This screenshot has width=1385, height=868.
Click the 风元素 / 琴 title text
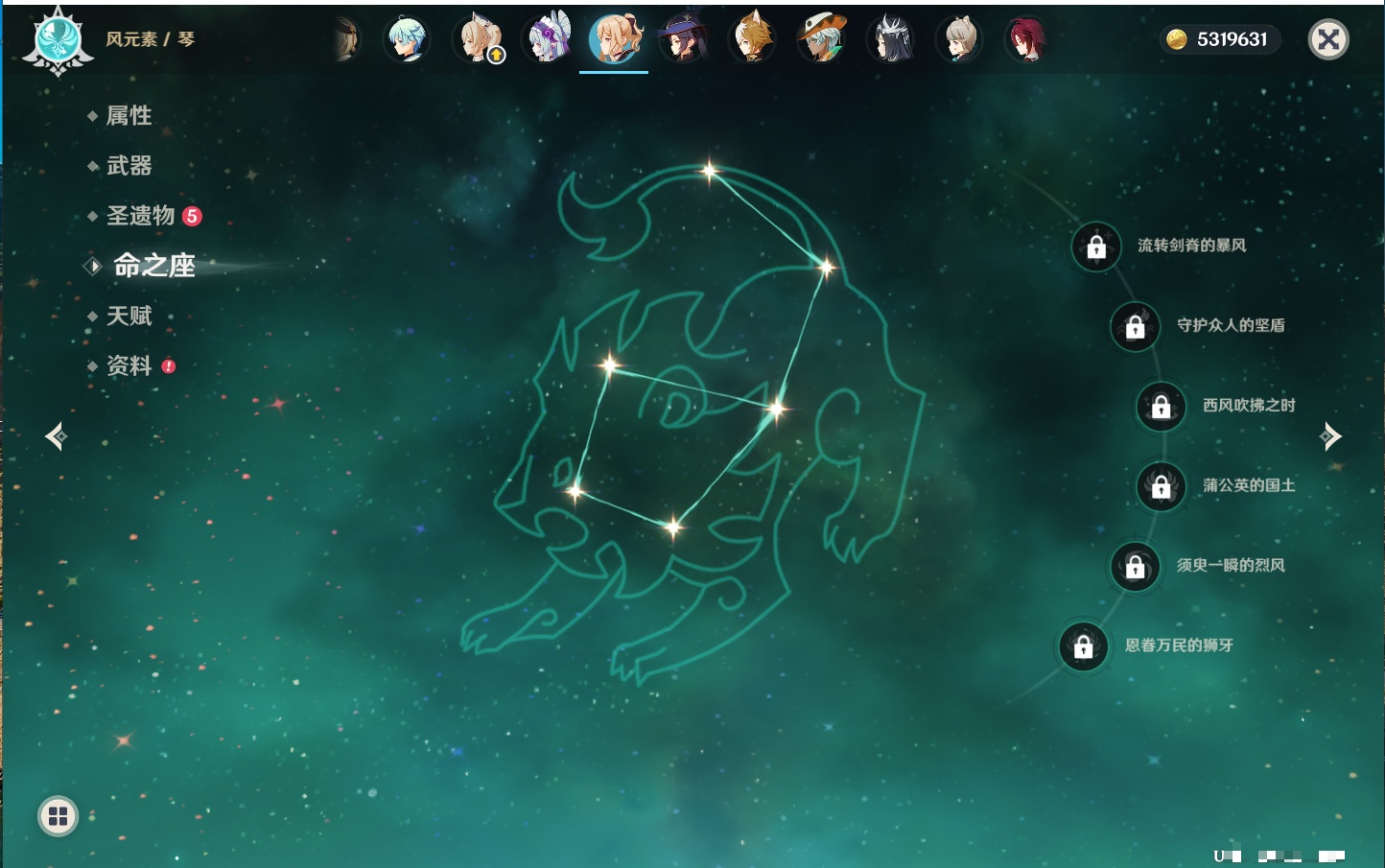pos(150,39)
